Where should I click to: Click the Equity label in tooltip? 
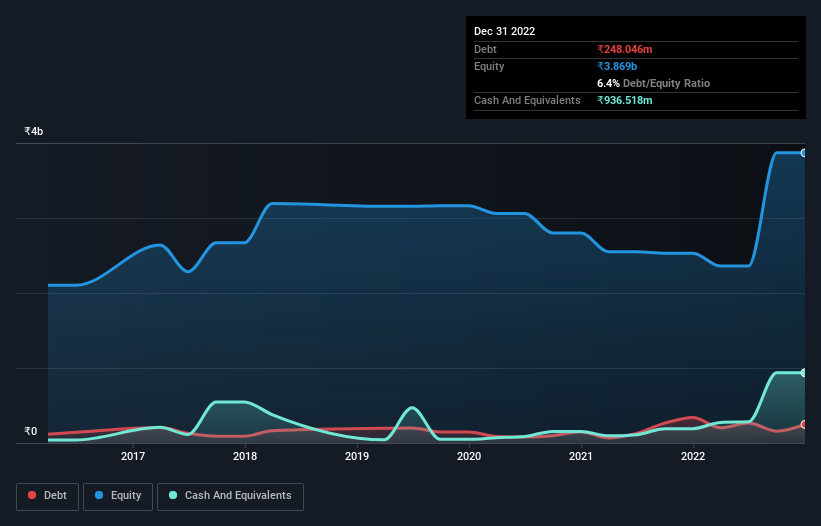tap(489, 66)
